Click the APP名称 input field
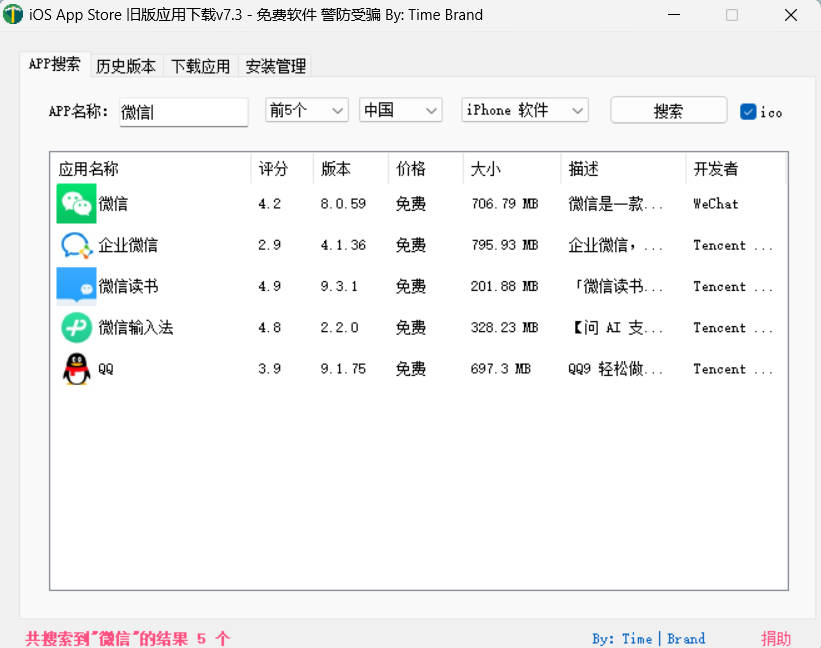Image resolution: width=821 pixels, height=648 pixels. point(184,112)
